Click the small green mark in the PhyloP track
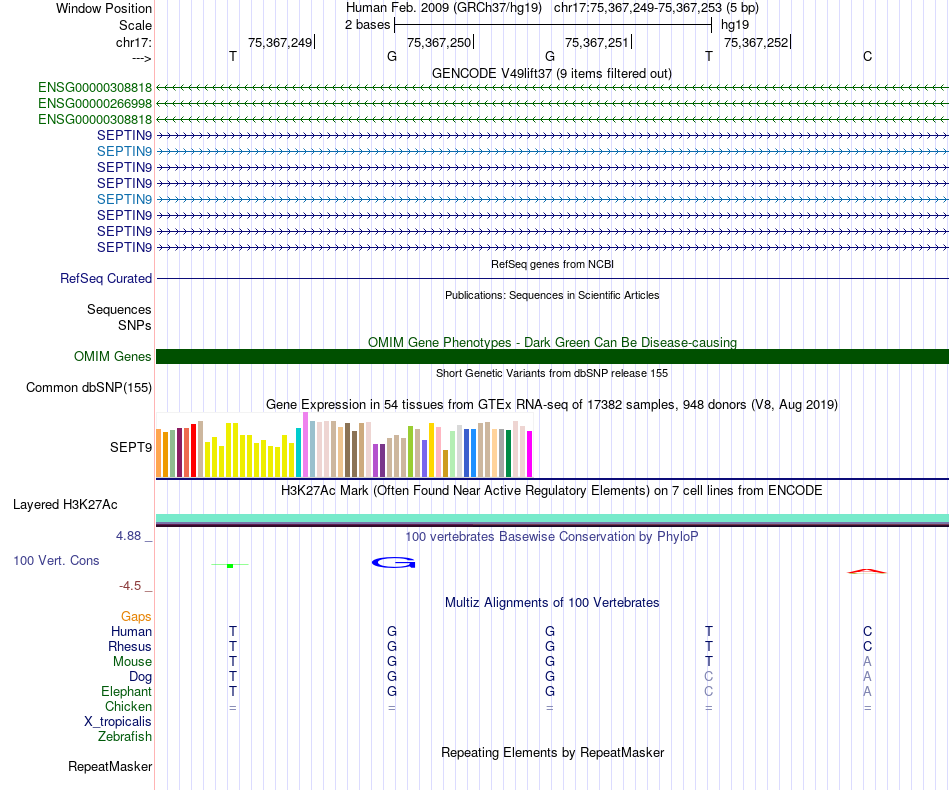The width and height of the screenshot is (950, 790). point(230,565)
